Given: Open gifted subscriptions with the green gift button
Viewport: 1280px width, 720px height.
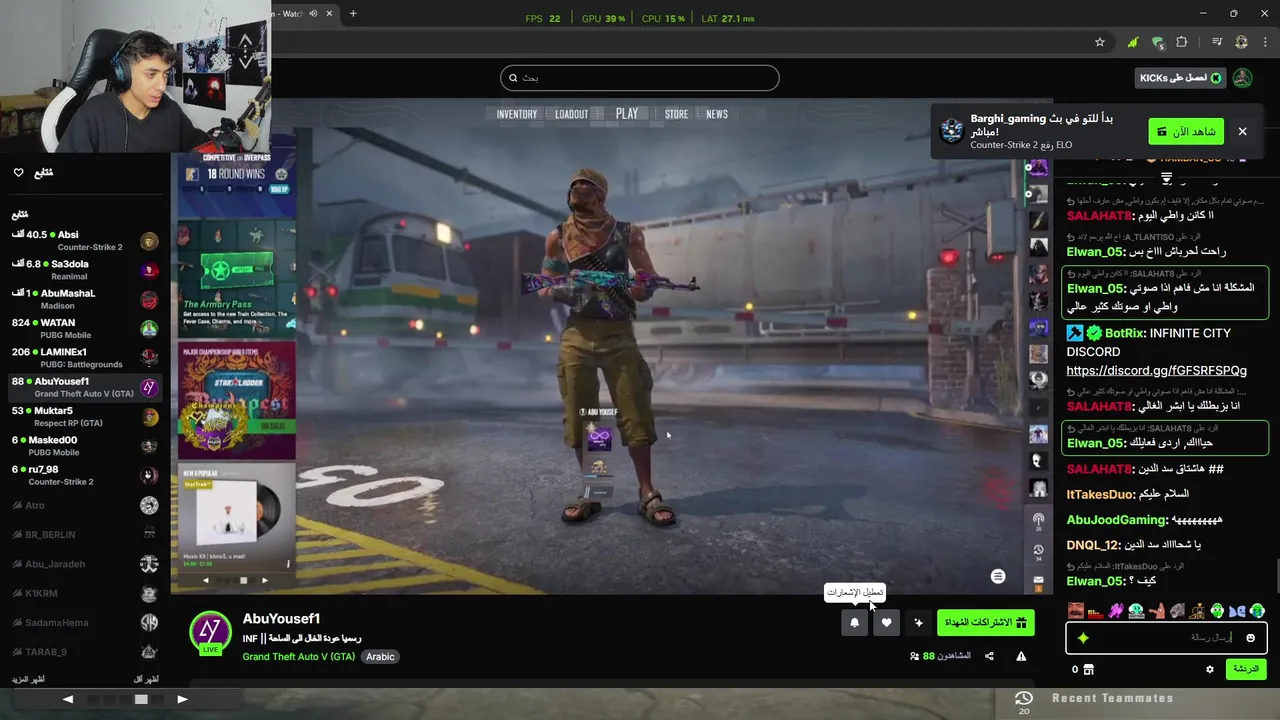Looking at the screenshot, I should tap(986, 623).
